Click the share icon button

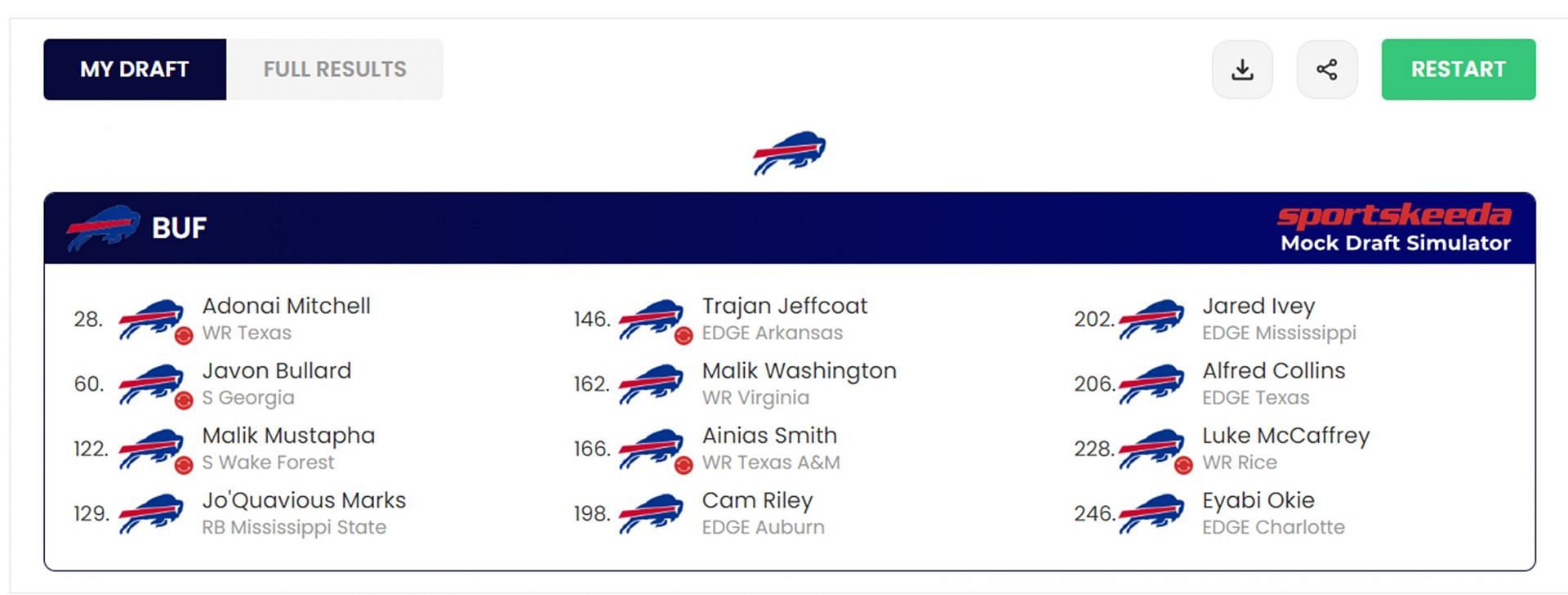click(x=1327, y=69)
